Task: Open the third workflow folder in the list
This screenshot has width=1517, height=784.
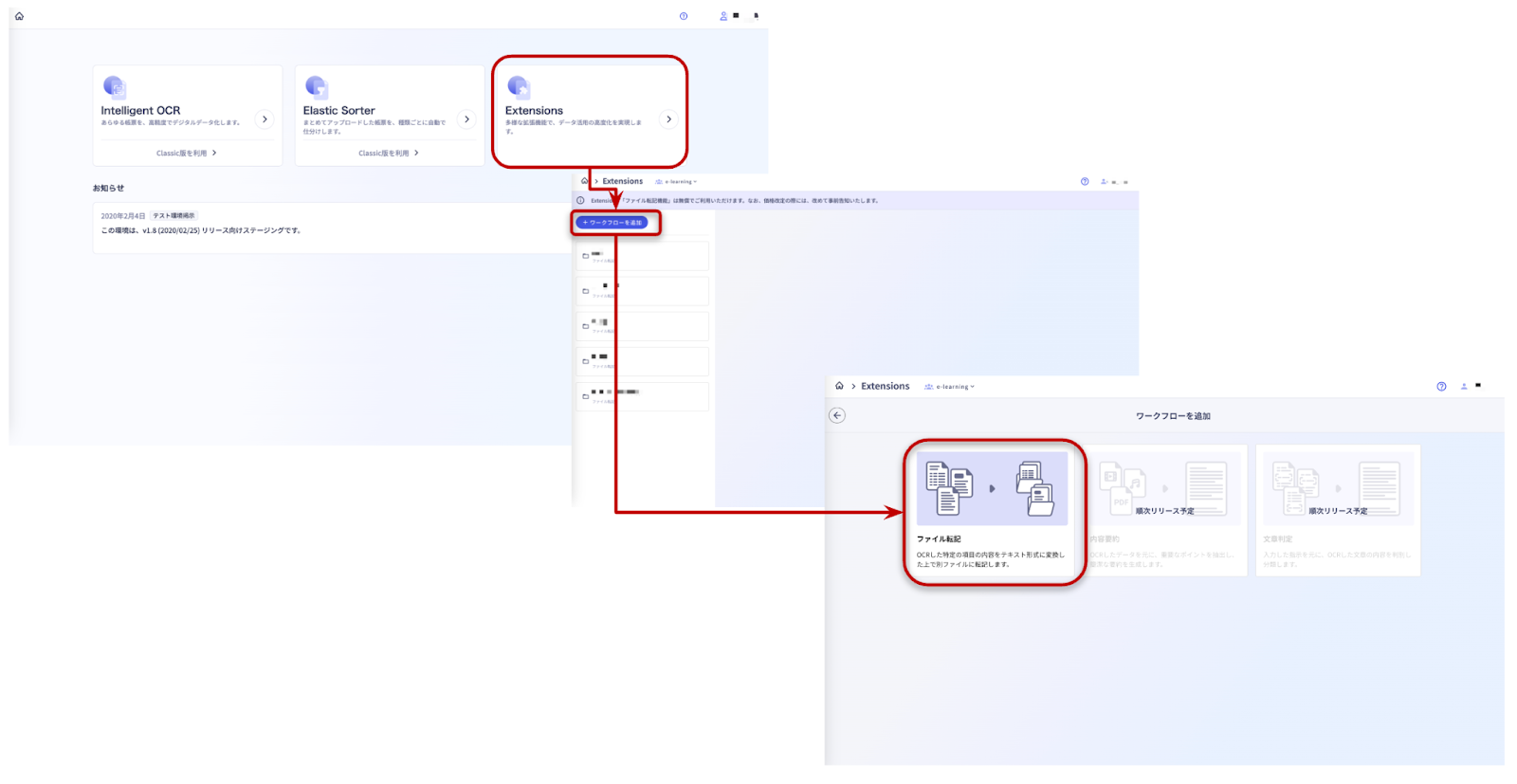Action: (x=642, y=326)
